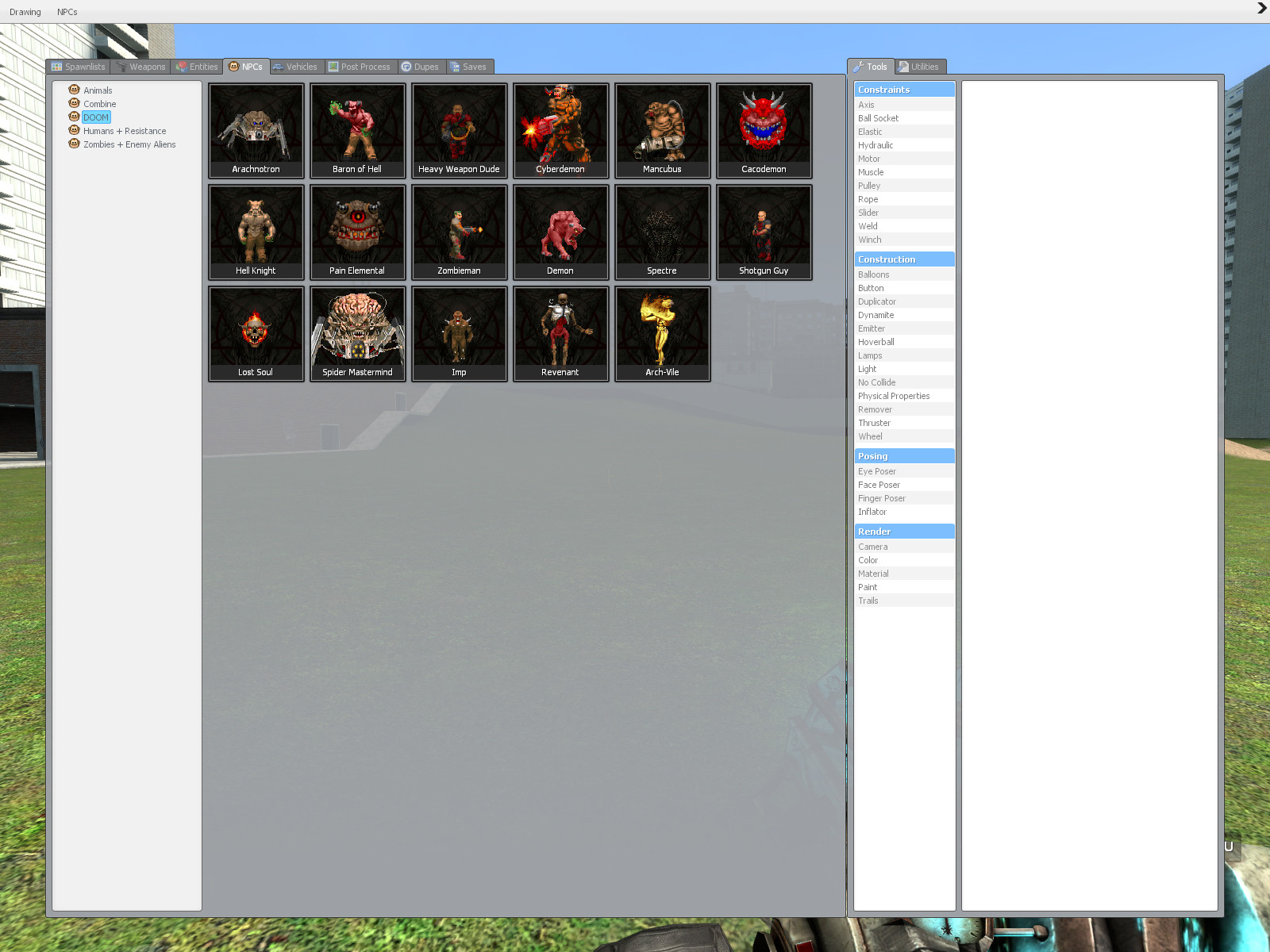Image resolution: width=1270 pixels, height=952 pixels.
Task: Select the Duplicator tool
Action: 905,301
